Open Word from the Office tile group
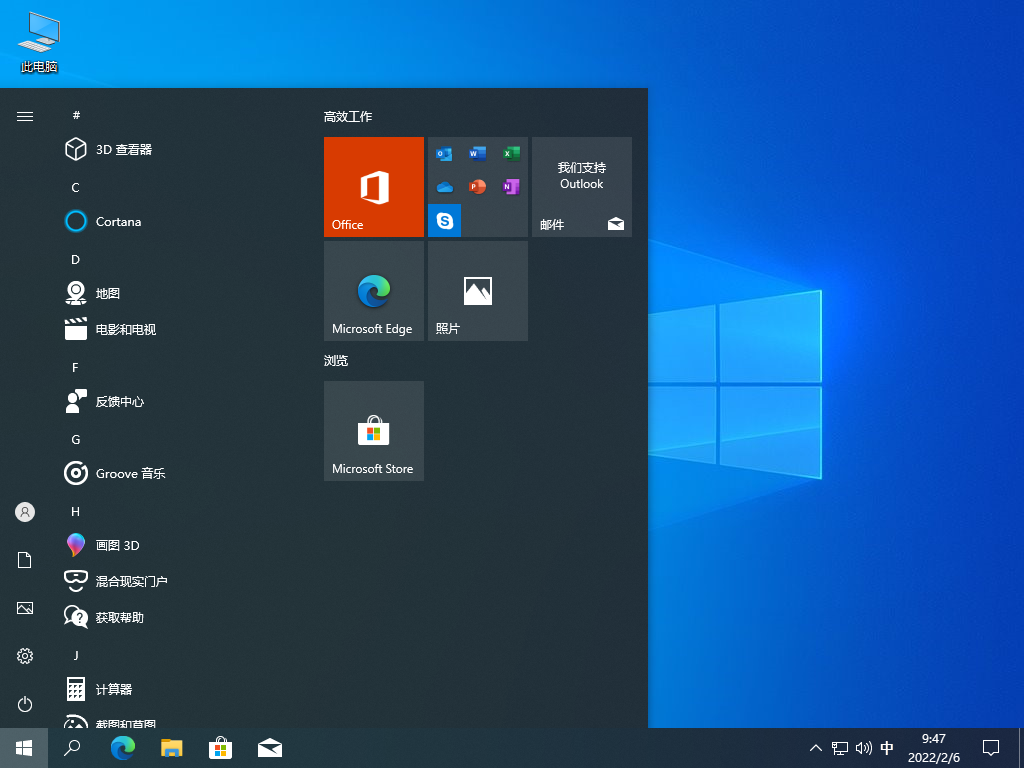 click(478, 154)
